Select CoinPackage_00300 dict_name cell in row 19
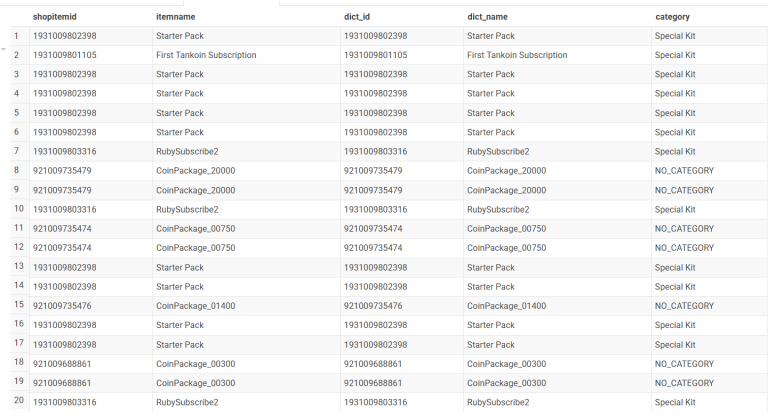The image size is (768, 417). [x=506, y=383]
